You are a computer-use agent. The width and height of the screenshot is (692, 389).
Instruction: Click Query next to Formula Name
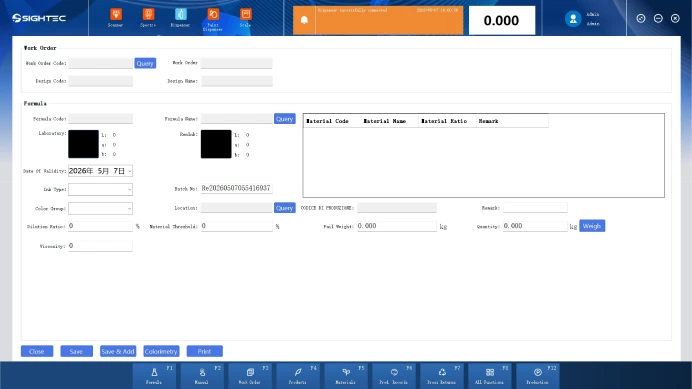point(285,119)
